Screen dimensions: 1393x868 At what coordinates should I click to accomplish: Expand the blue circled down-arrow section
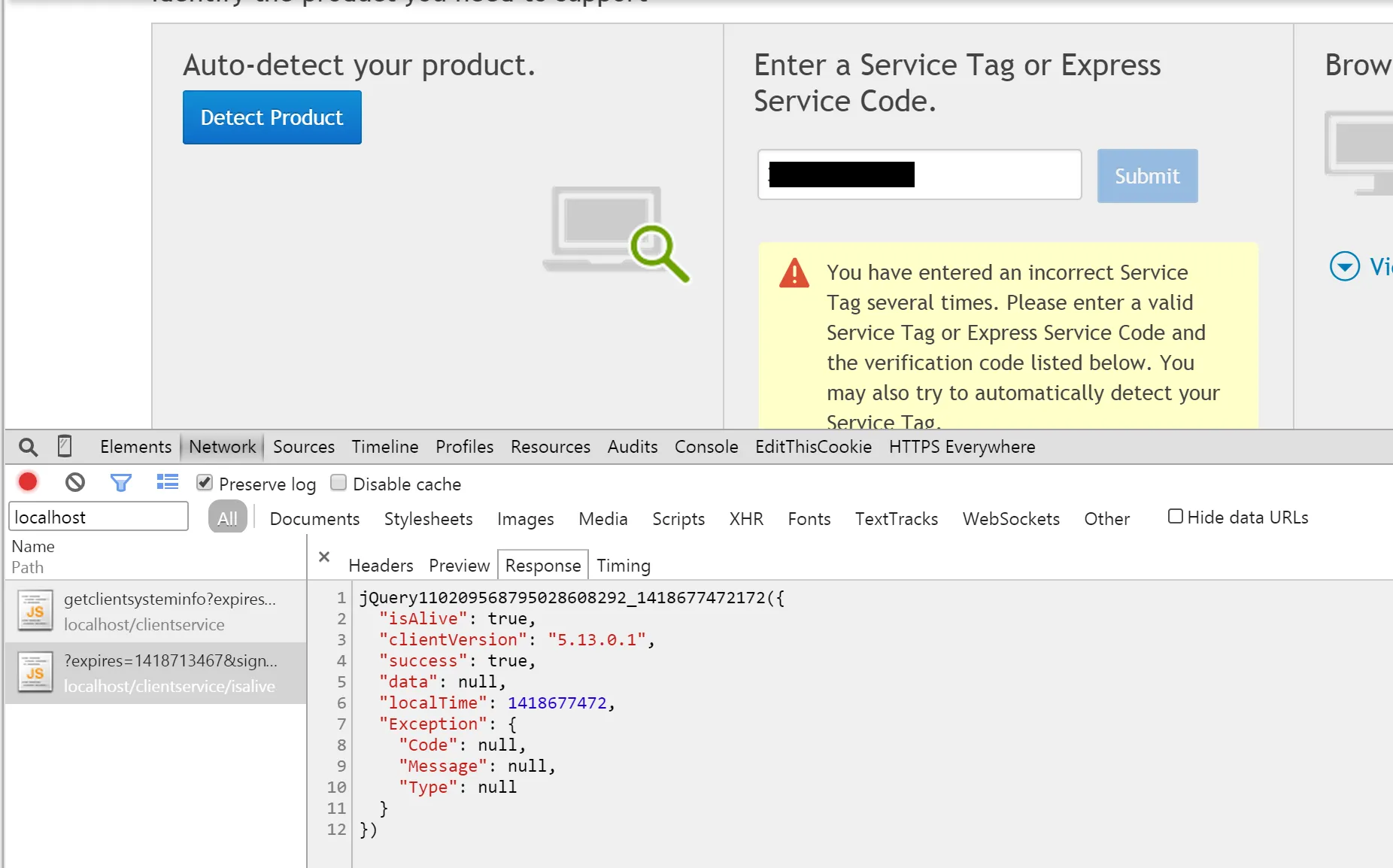(x=1344, y=266)
